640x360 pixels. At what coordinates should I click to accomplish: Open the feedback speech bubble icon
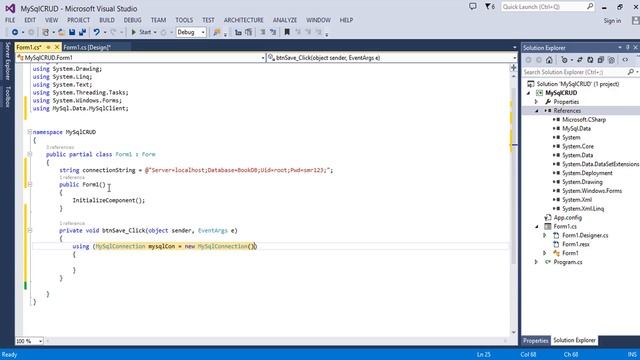[473, 7]
